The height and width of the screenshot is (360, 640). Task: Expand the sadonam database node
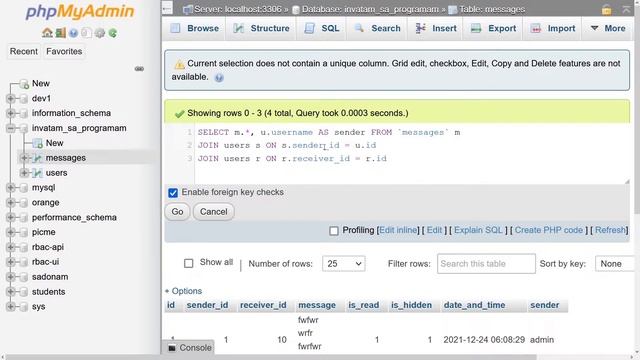click(11, 277)
